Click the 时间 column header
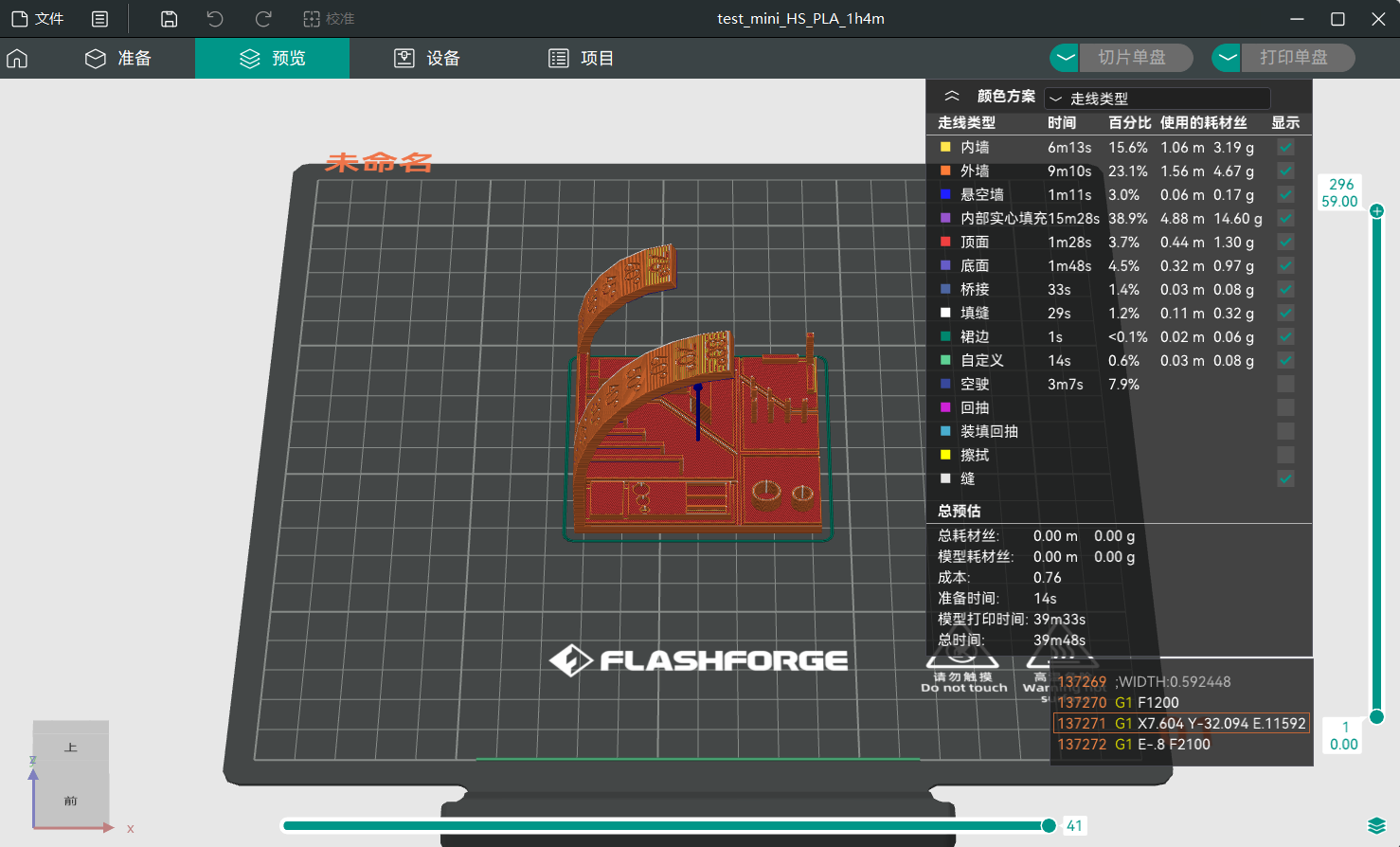1400x847 pixels. point(1062,123)
